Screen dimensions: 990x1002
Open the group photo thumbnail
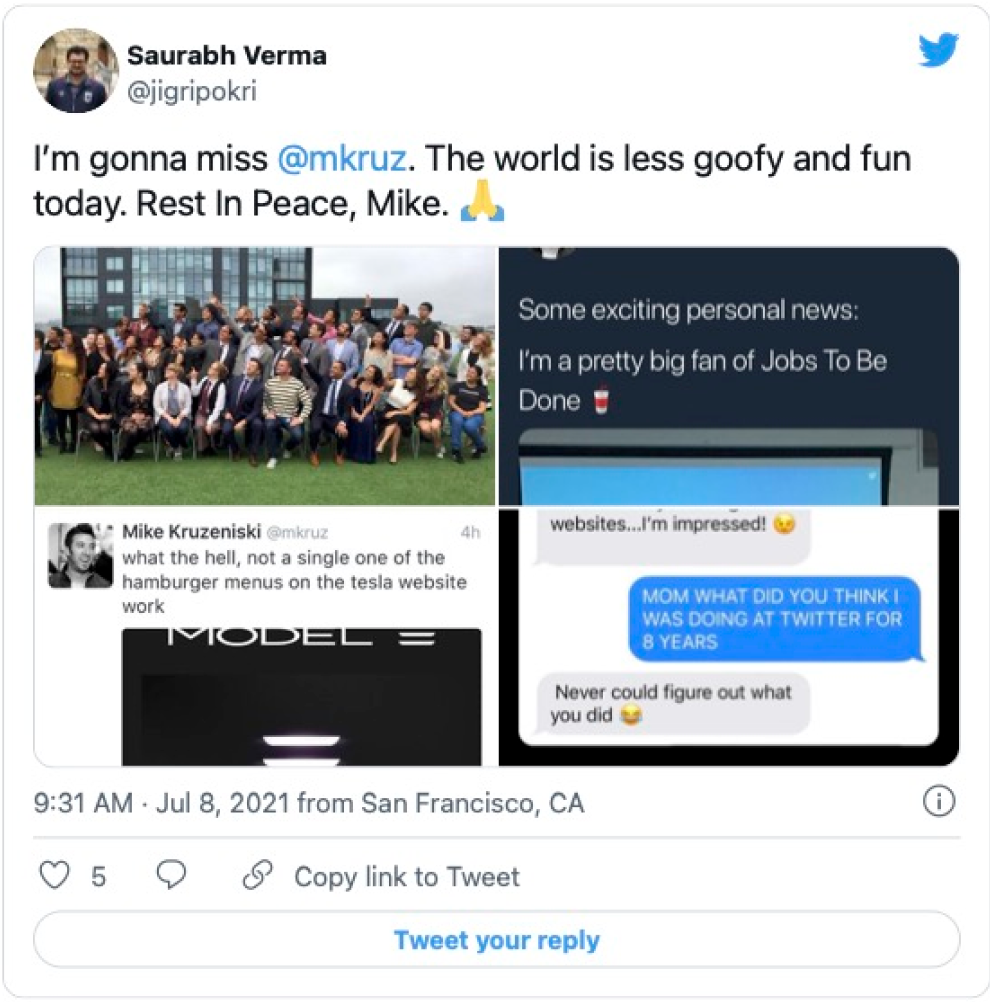(x=265, y=376)
